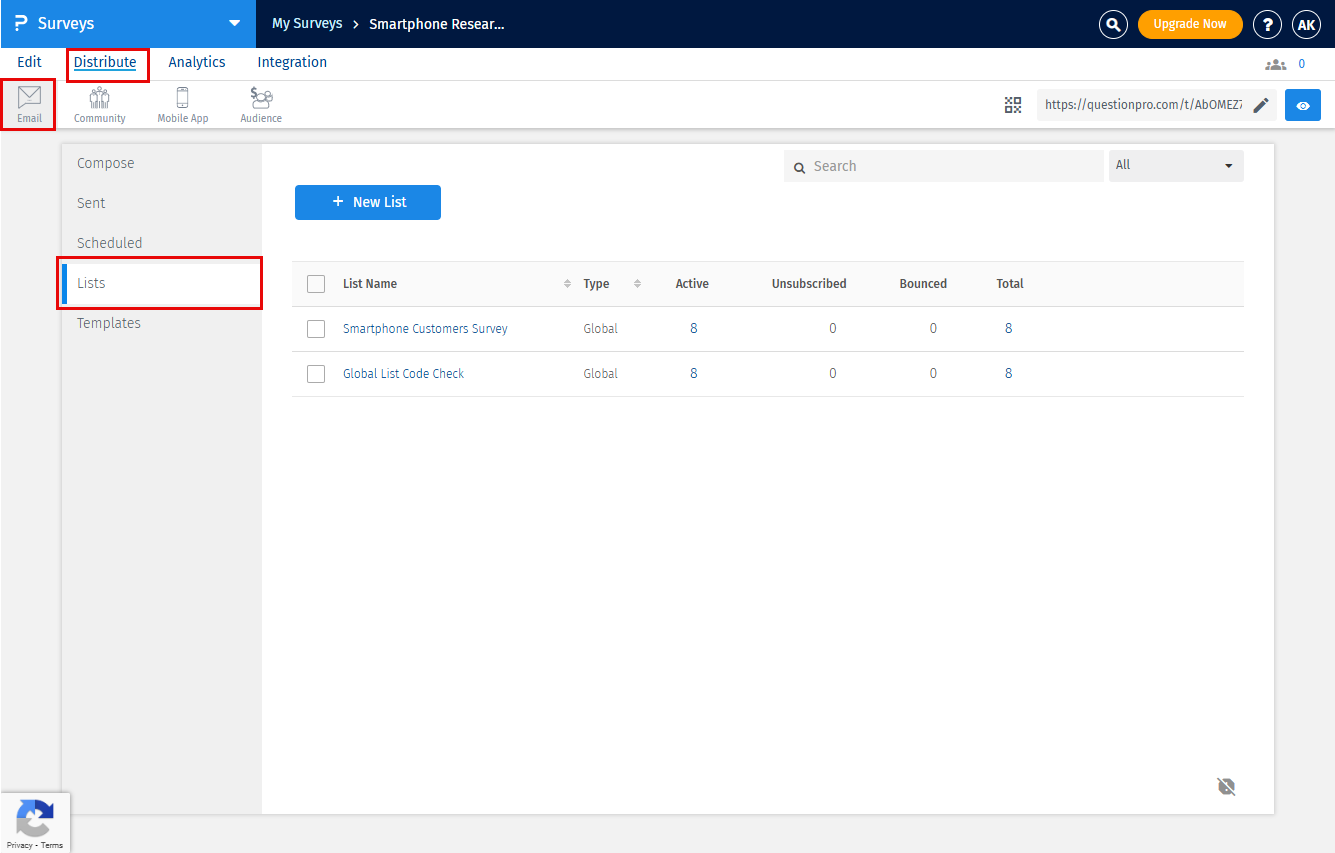This screenshot has width=1335, height=853.
Task: Open the help question mark icon
Action: coord(1267,24)
